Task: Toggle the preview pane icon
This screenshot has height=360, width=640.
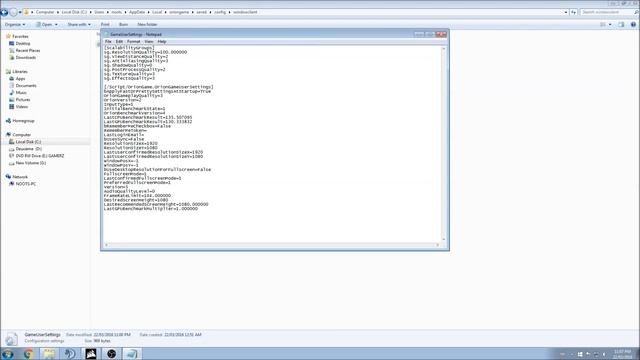Action: coord(621,24)
